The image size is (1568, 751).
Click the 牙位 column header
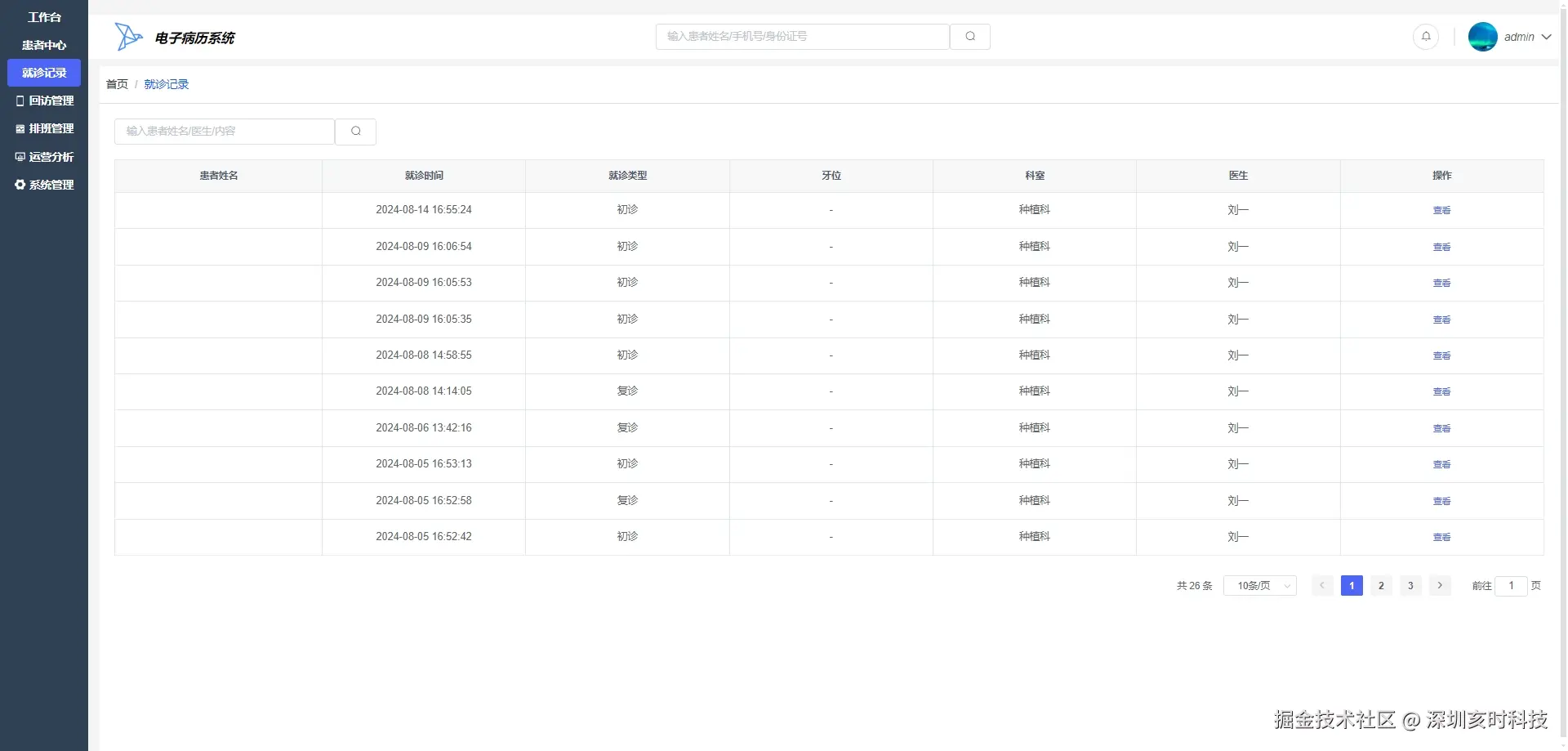pyautogui.click(x=831, y=176)
